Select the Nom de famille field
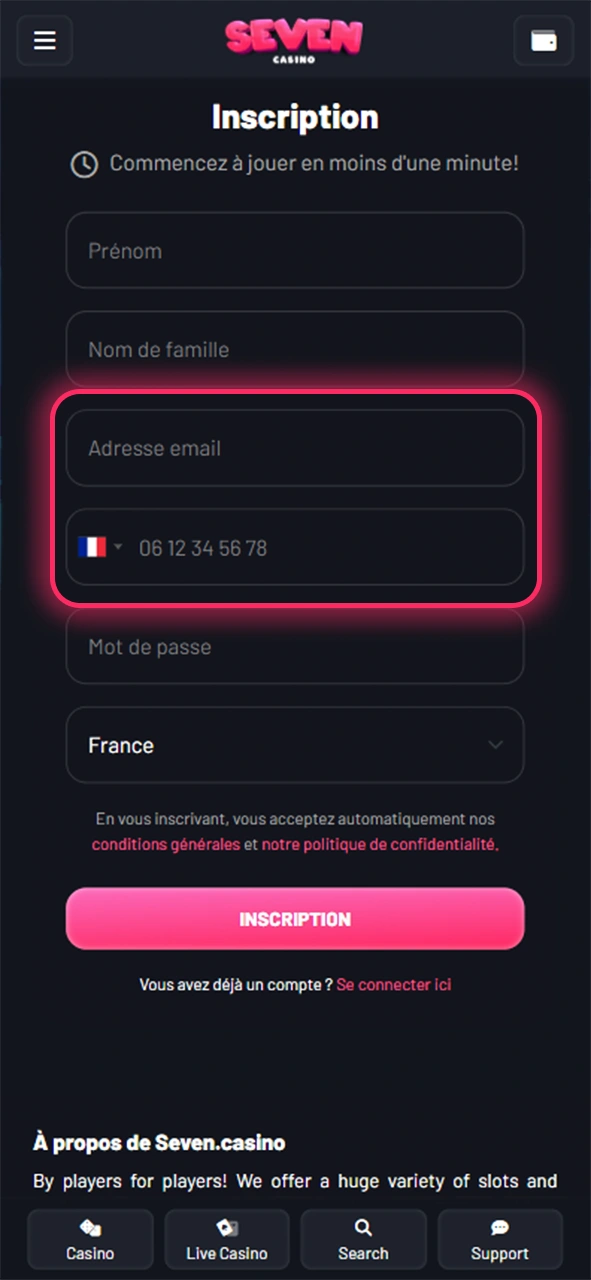 294,349
